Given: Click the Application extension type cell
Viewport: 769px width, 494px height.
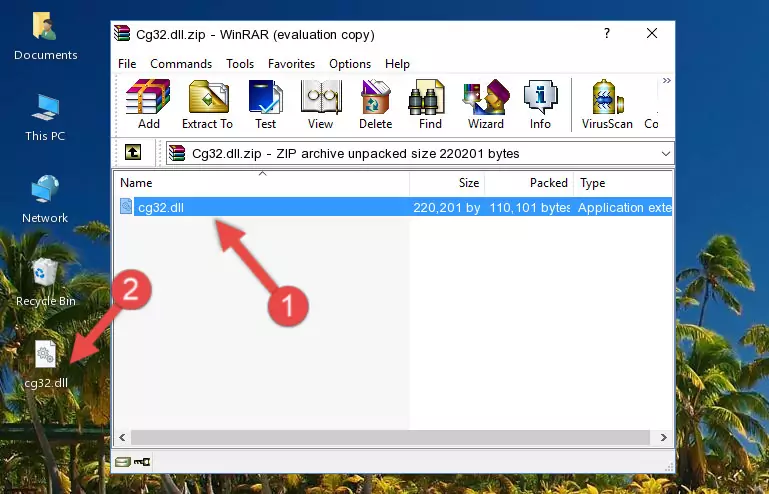Looking at the screenshot, I should (624, 208).
